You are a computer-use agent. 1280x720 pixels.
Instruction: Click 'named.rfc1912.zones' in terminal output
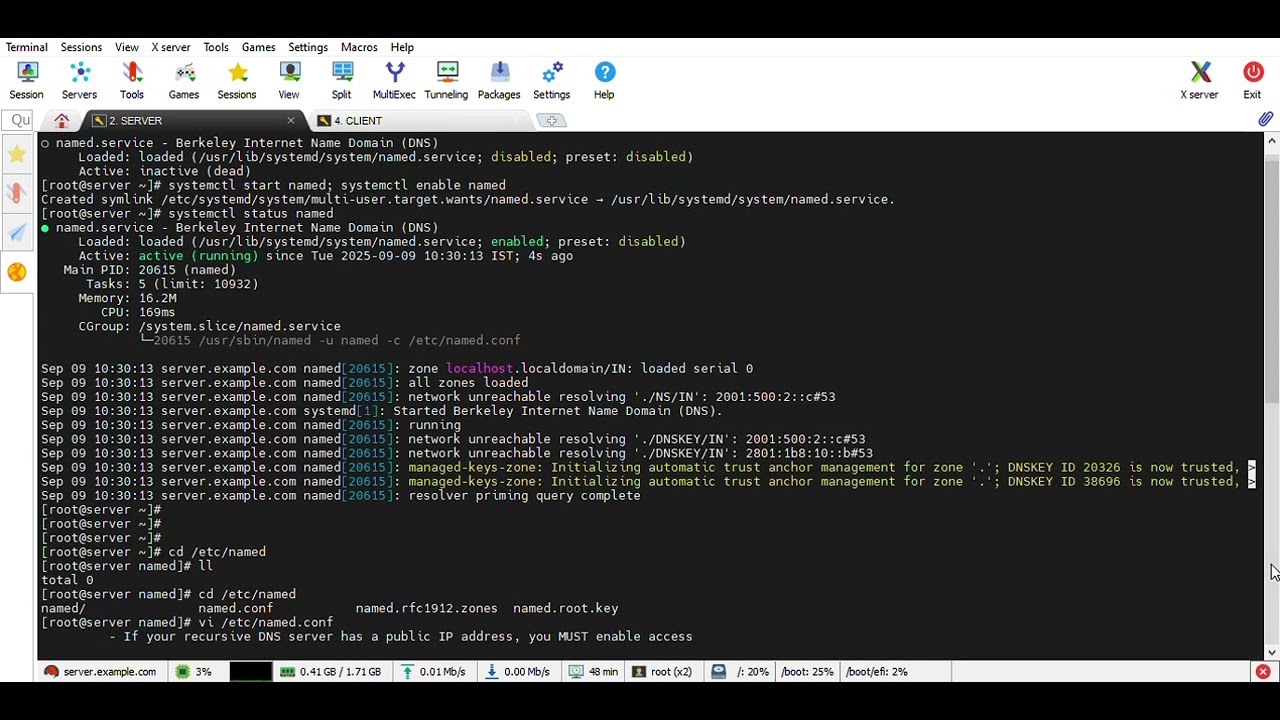coord(426,609)
